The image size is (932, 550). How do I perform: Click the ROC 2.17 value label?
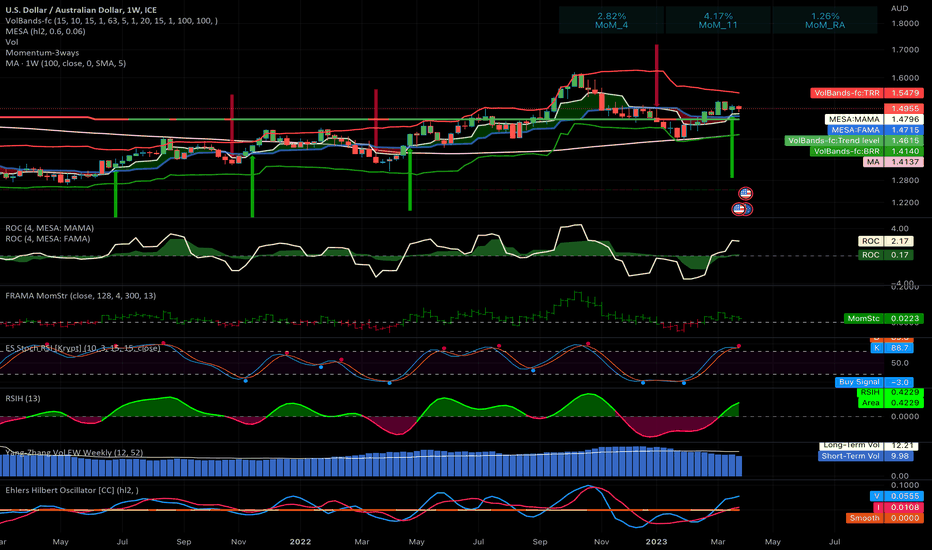coord(886,241)
